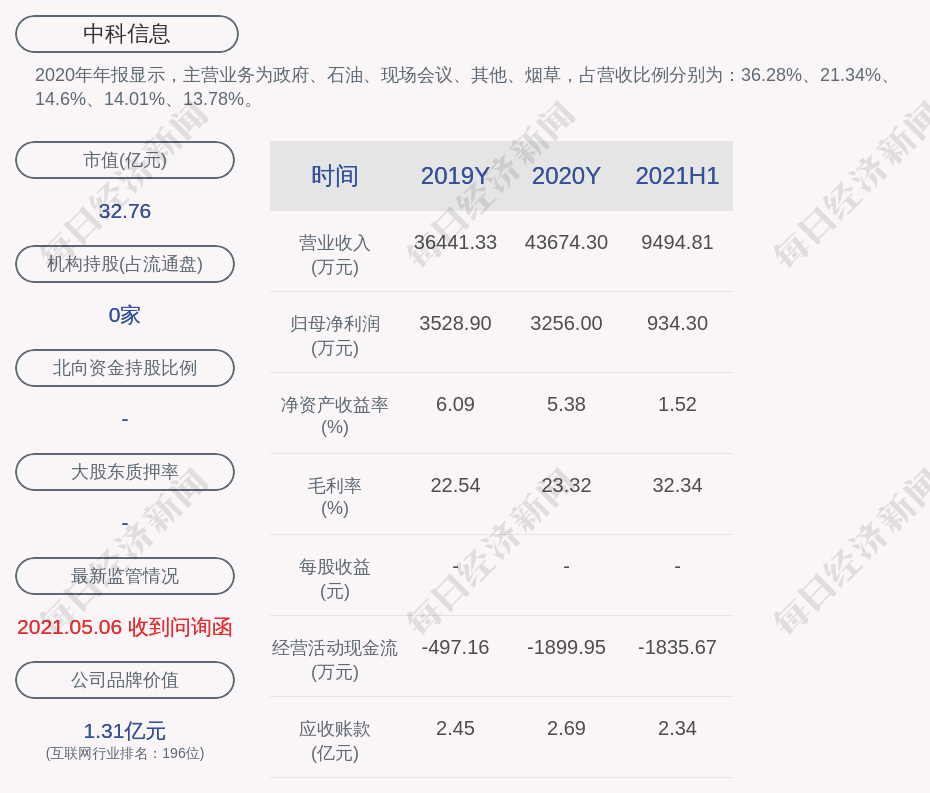Click market value 32.76
This screenshot has width=930, height=793.
pos(125,211)
